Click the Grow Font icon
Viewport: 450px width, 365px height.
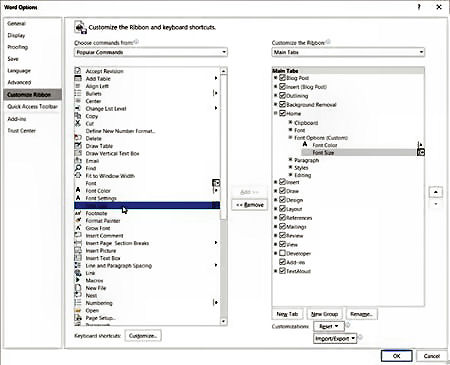click(78, 228)
